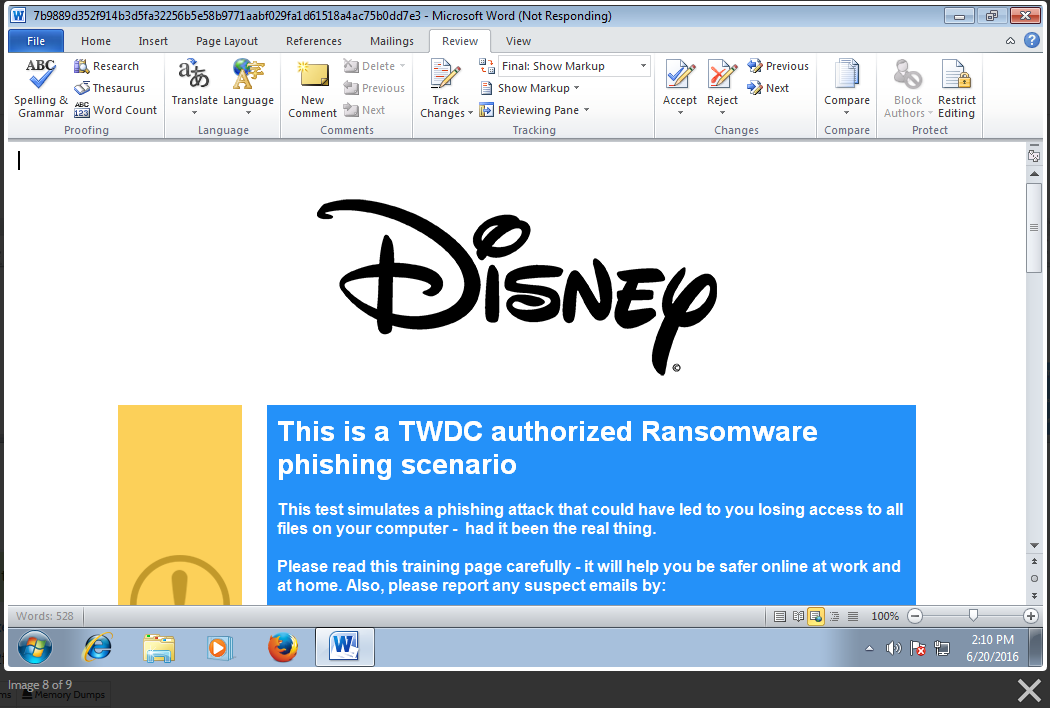
Task: Select the Mailings tab
Action: coord(392,41)
